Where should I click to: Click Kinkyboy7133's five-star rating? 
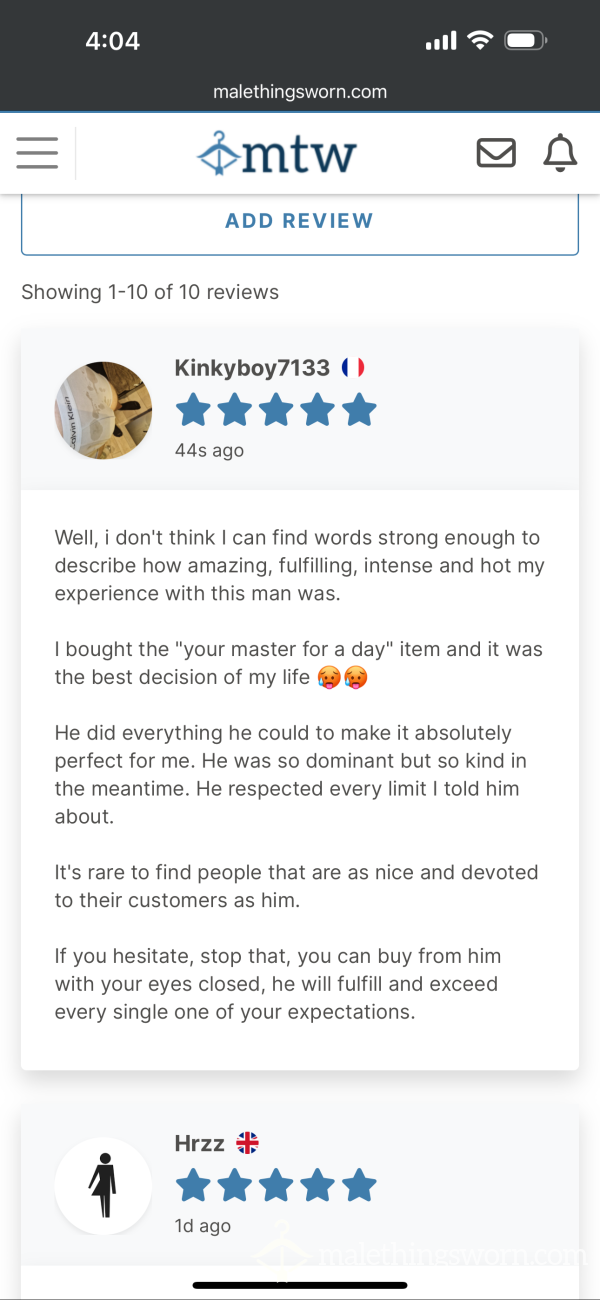point(276,410)
